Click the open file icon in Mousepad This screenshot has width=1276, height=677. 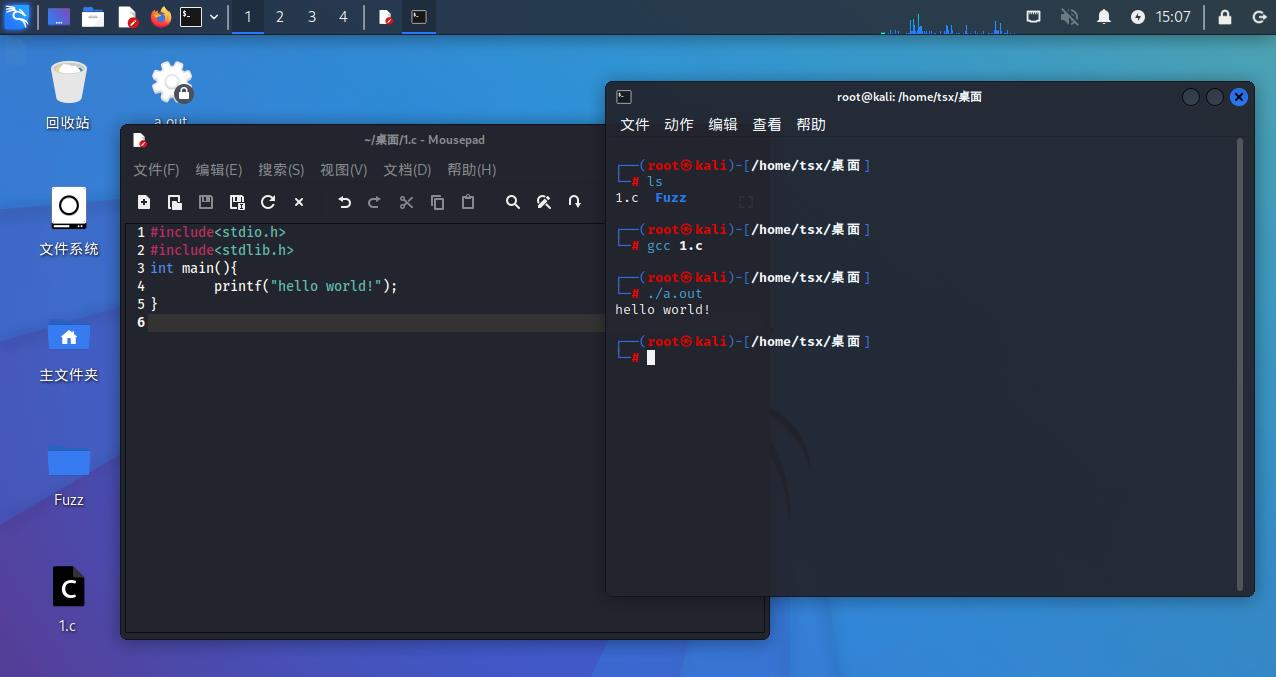tap(175, 202)
